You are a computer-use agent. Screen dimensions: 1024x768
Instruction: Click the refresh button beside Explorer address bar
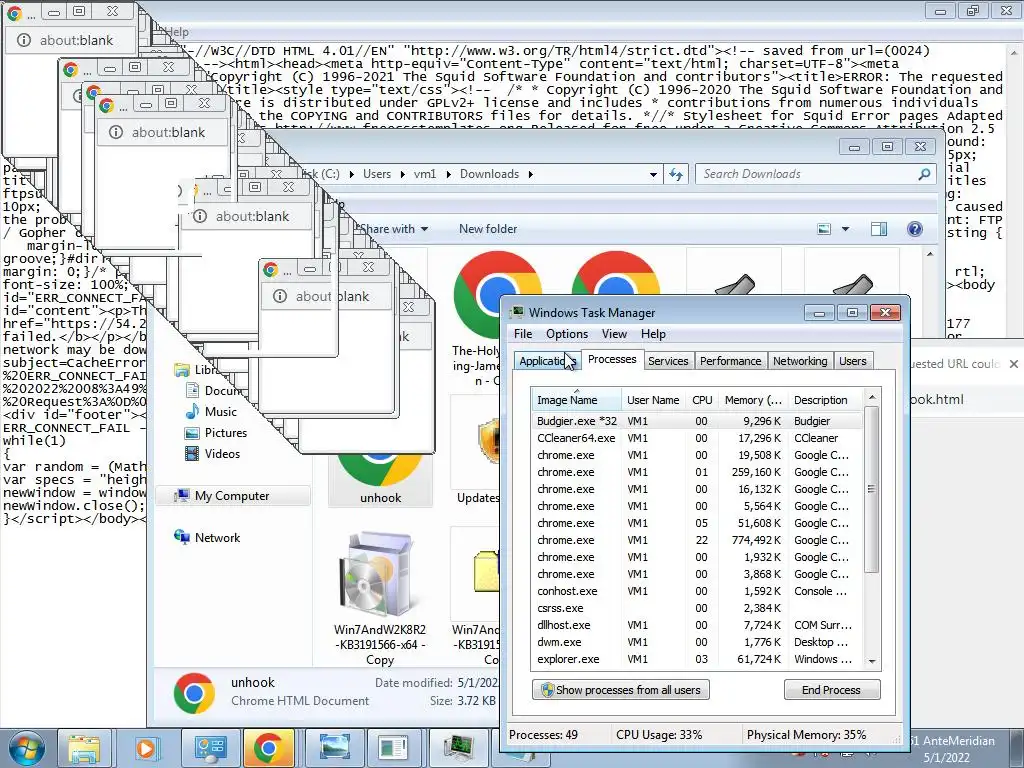[x=676, y=174]
